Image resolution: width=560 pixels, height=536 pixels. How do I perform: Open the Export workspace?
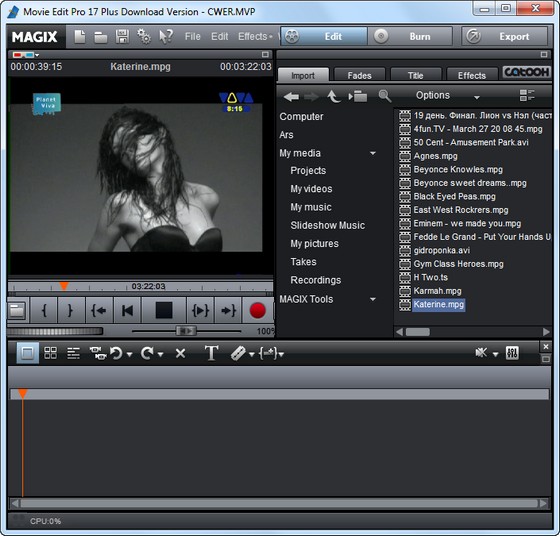coord(504,36)
